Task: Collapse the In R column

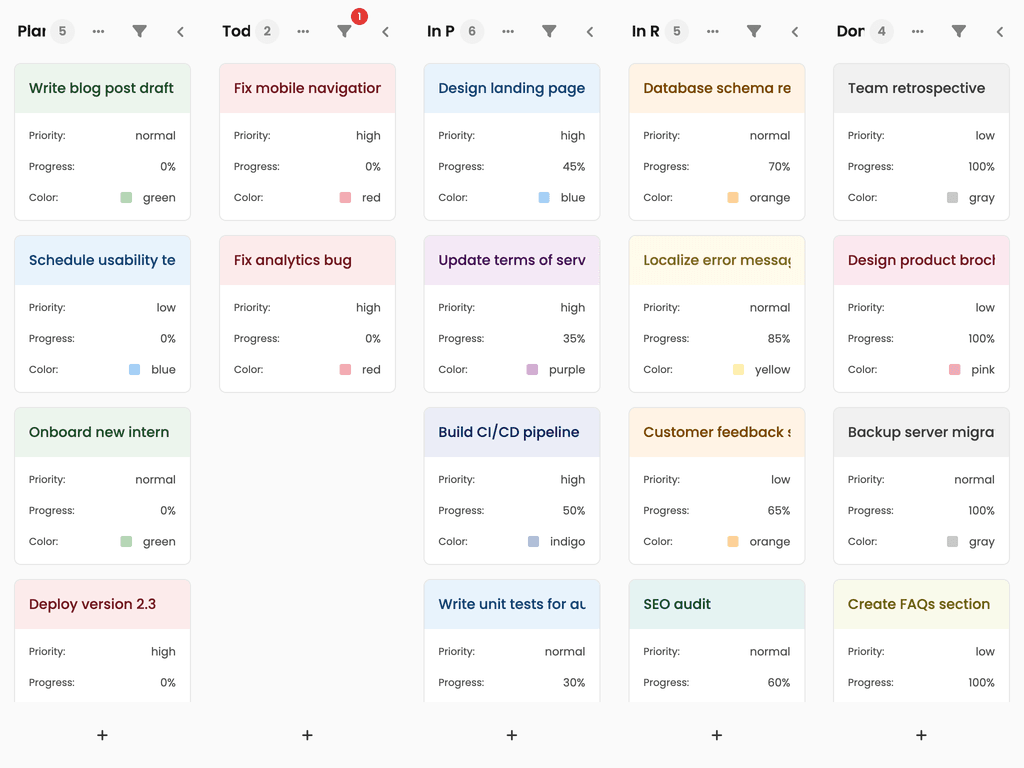Action: click(795, 31)
